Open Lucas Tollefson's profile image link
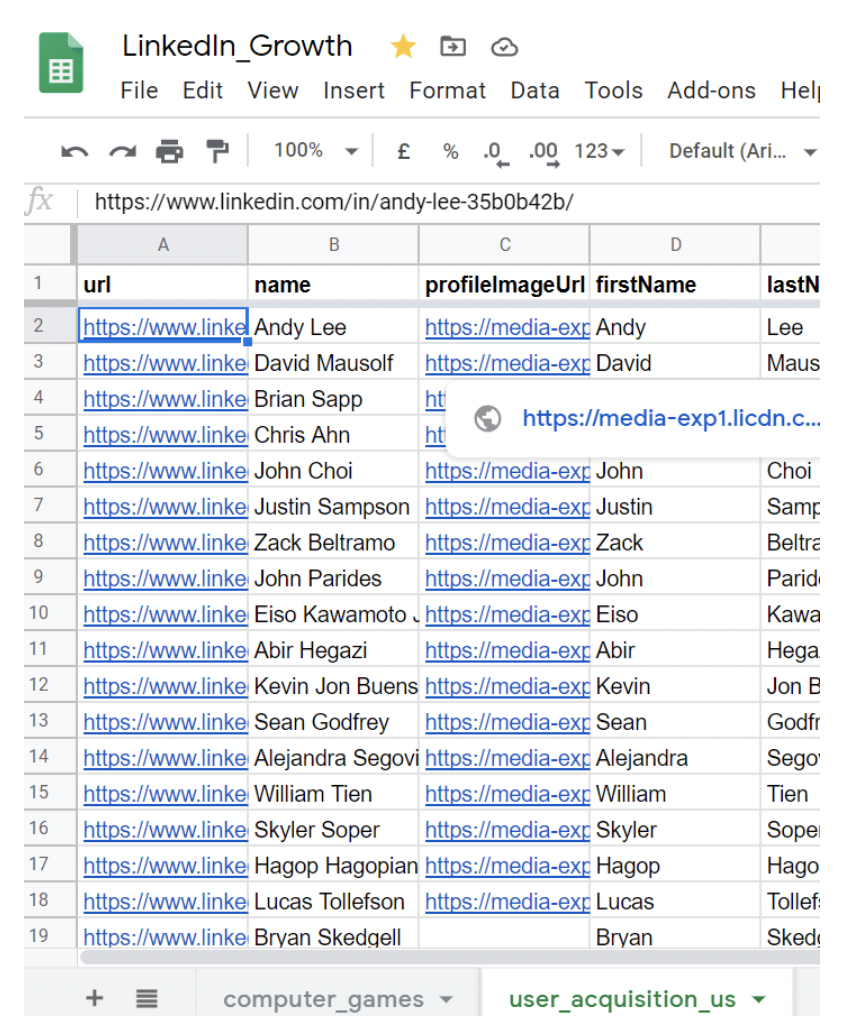The height and width of the screenshot is (1023, 841). click(x=507, y=901)
